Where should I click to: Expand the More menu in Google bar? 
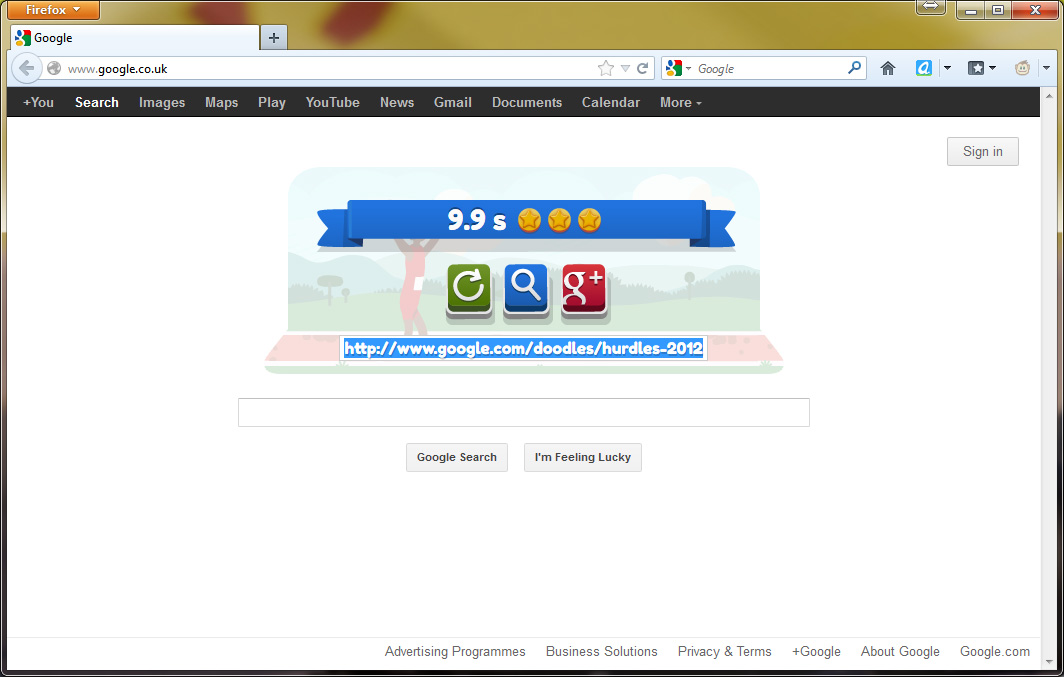(681, 102)
